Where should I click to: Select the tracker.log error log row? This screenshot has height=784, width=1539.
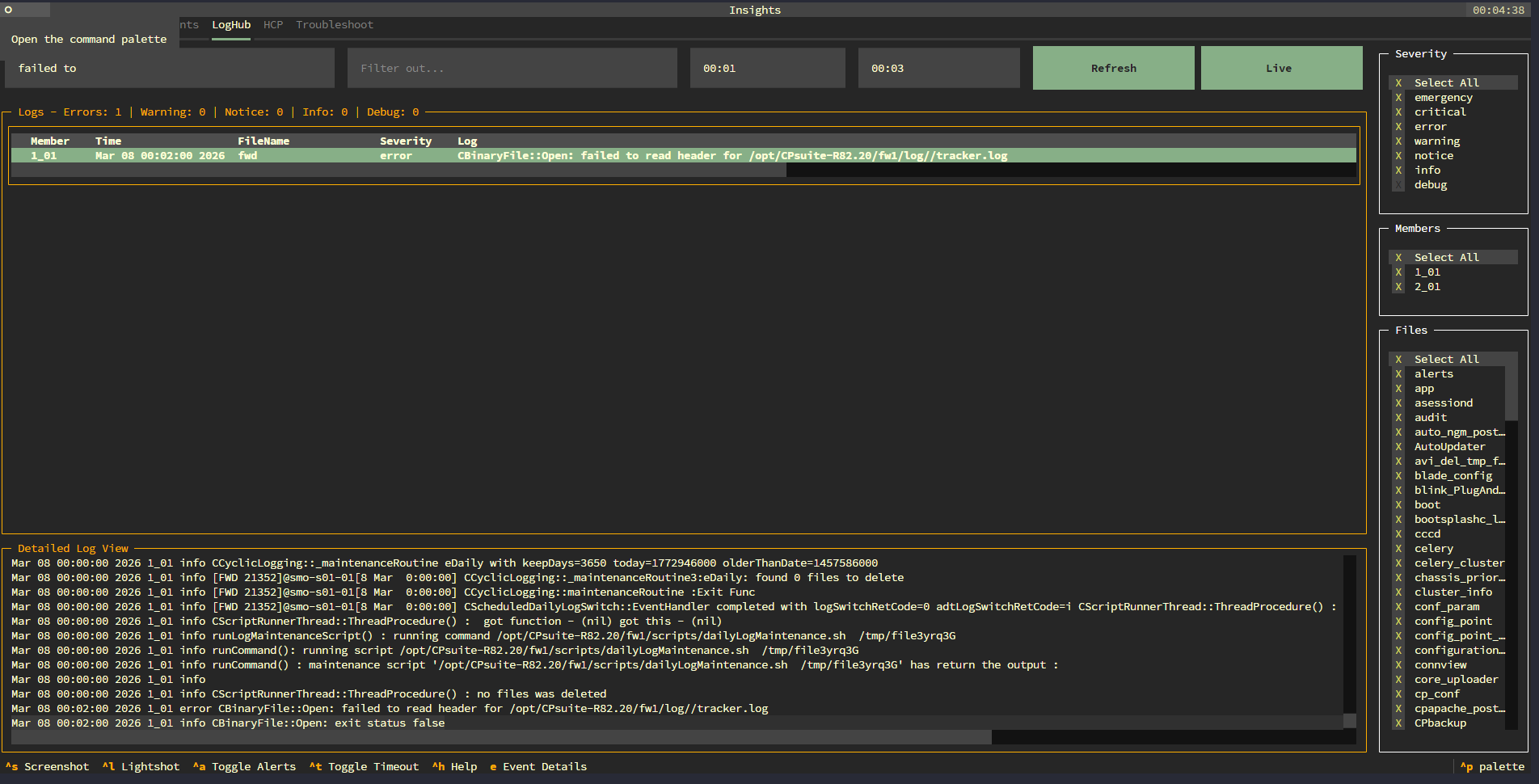[684, 156]
